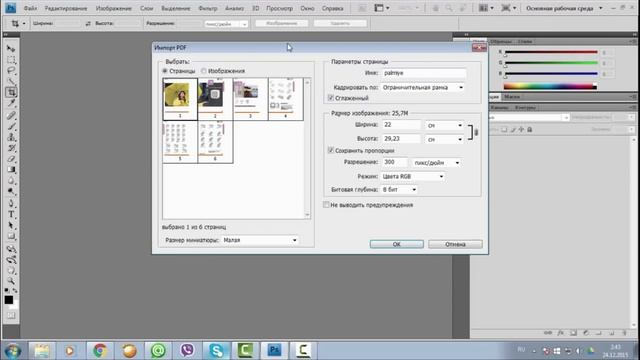640x360 pixels.
Task: Click the black foreground color swatch
Action: click(x=8, y=300)
